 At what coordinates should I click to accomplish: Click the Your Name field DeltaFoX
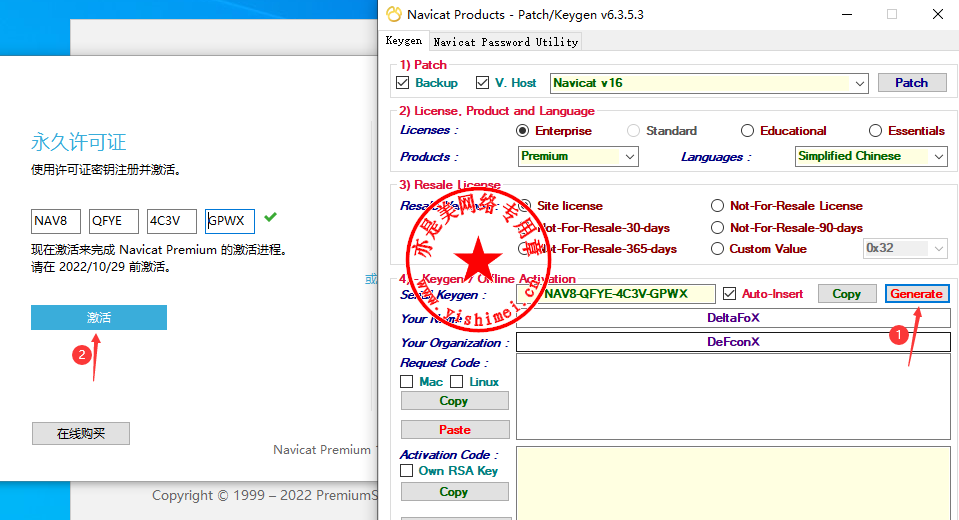point(733,318)
